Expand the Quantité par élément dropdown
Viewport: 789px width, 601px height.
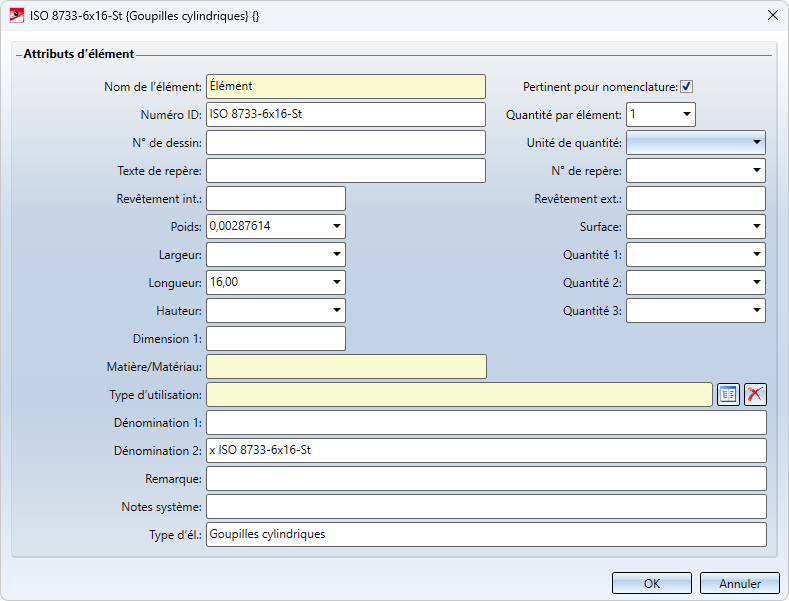point(686,115)
